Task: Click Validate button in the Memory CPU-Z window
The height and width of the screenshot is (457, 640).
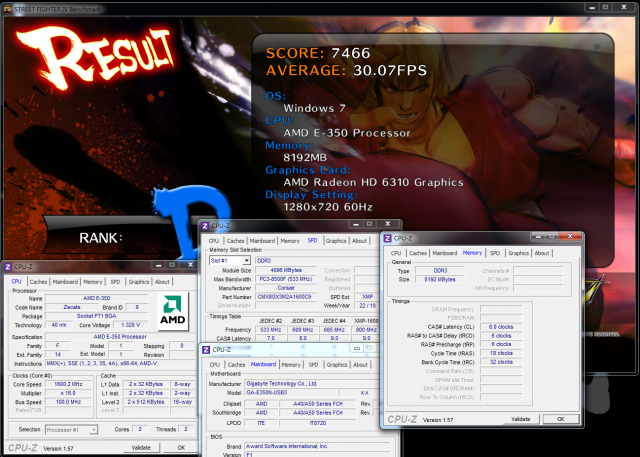Action: click(520, 419)
